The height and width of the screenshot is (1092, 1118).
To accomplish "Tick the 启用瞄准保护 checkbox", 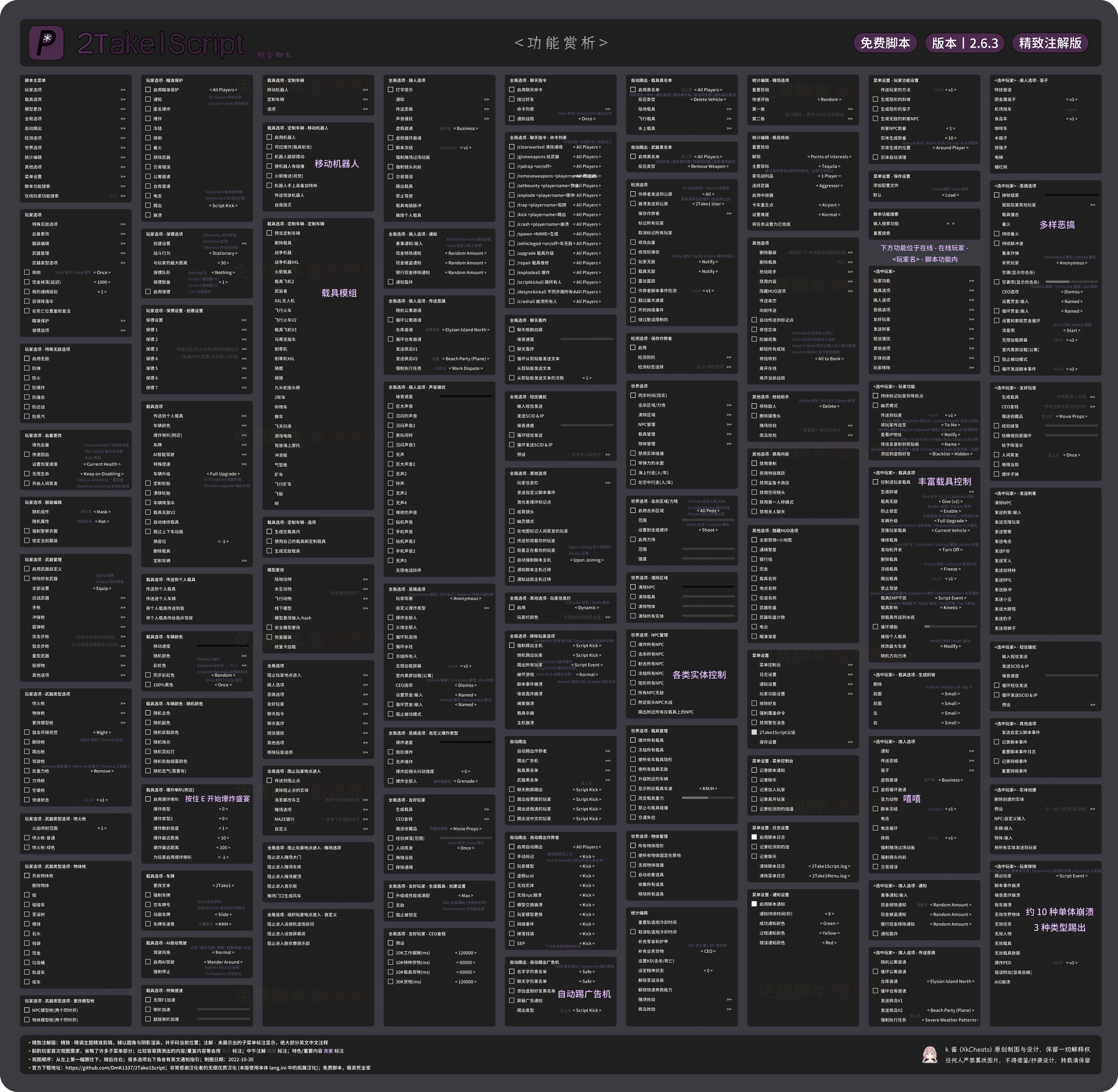I will (148, 90).
